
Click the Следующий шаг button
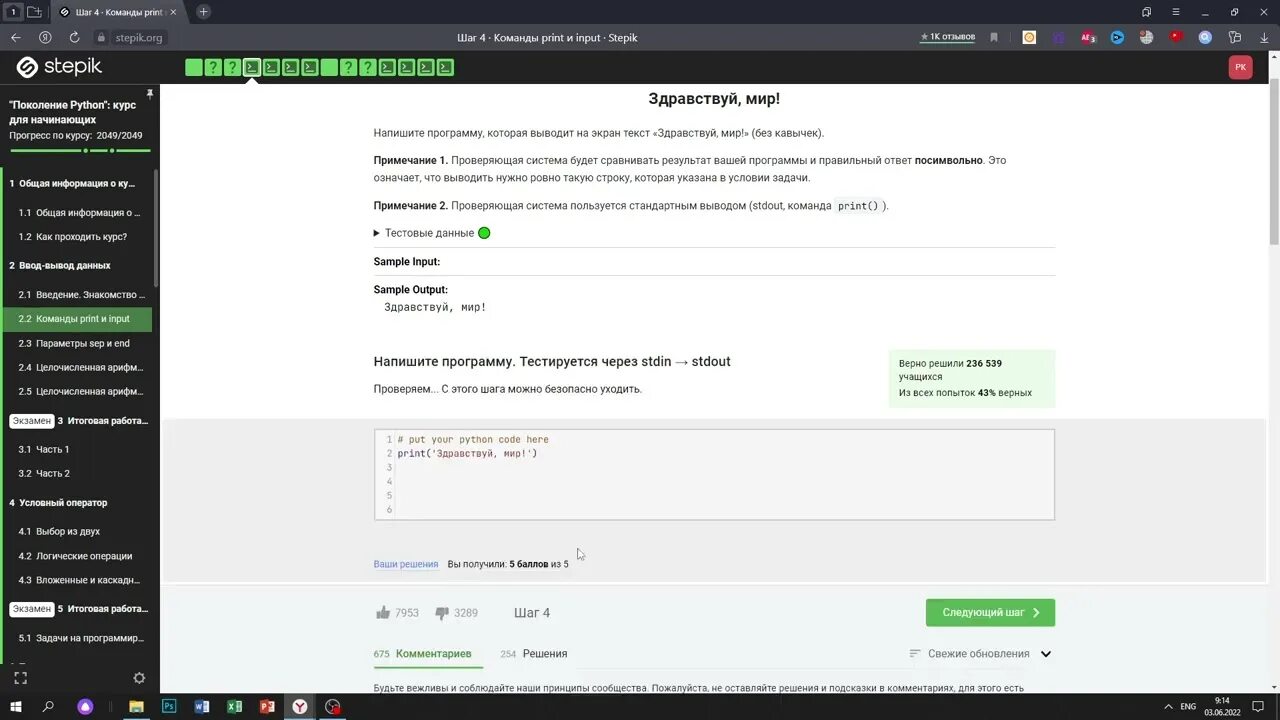pos(990,613)
